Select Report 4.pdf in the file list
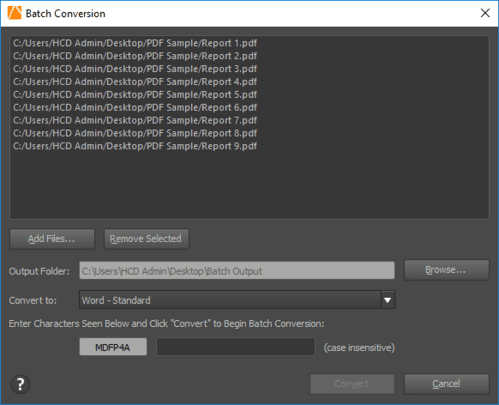The image size is (499, 405). [135, 82]
